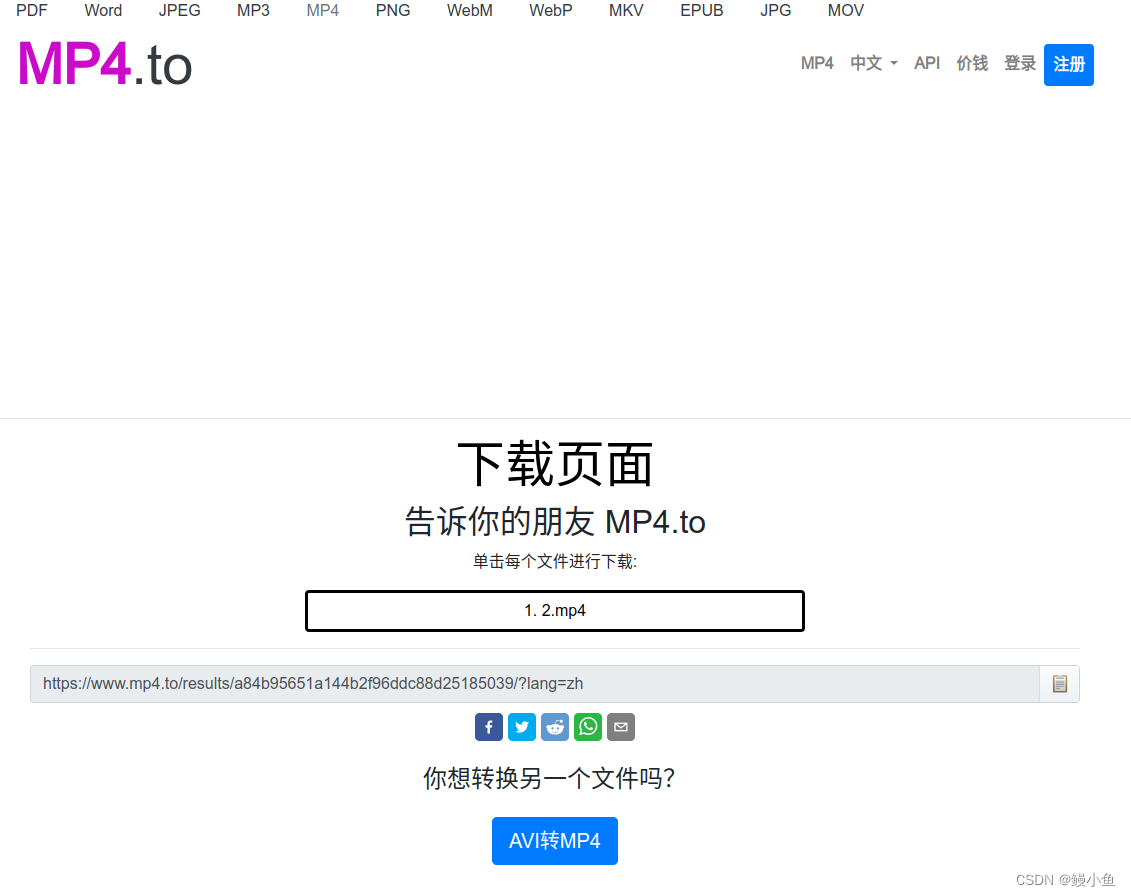Open the PNG converter link
Screen dimensions: 1131x896
(393, 10)
